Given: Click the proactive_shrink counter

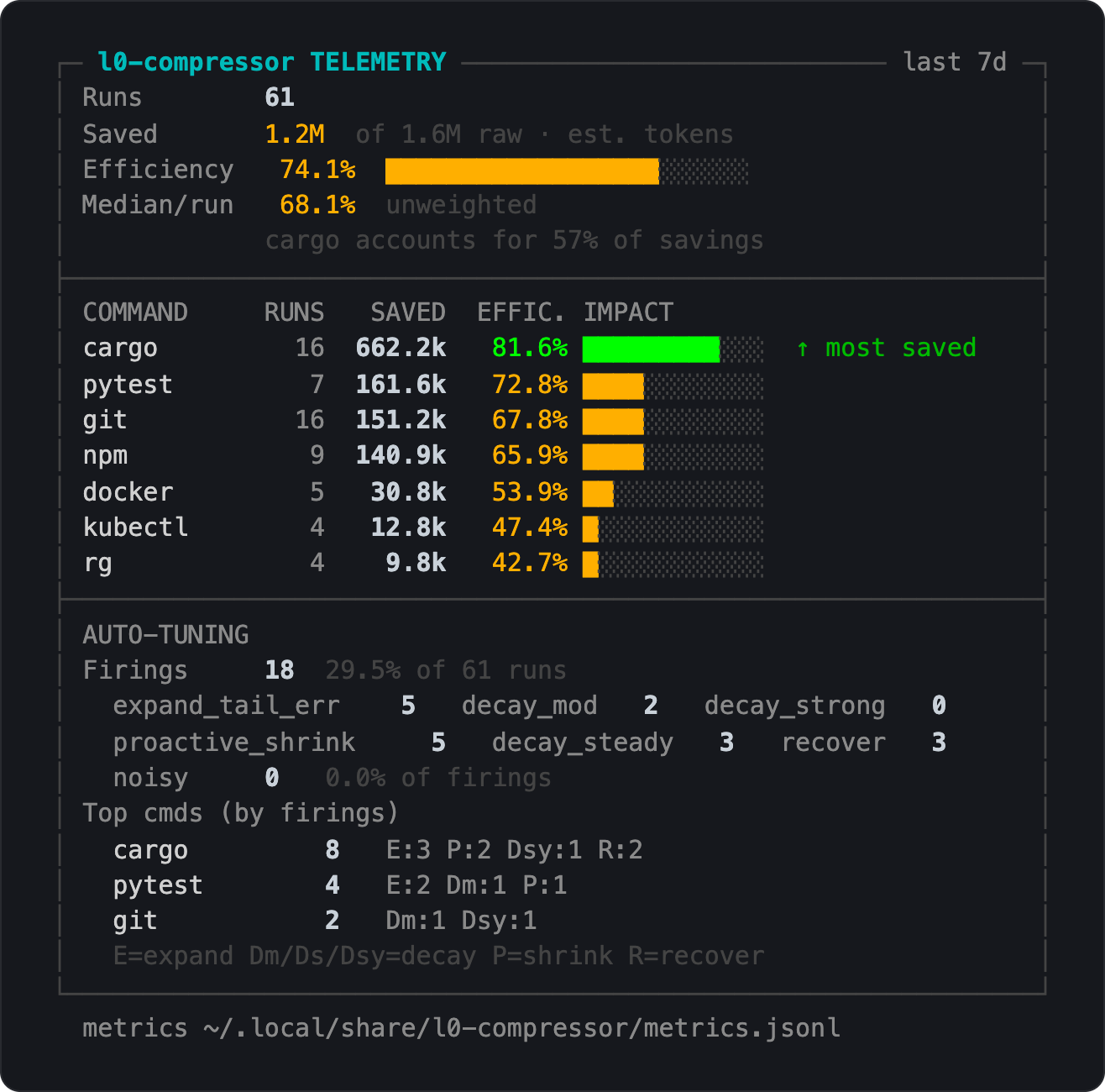Looking at the screenshot, I should pos(280,743).
